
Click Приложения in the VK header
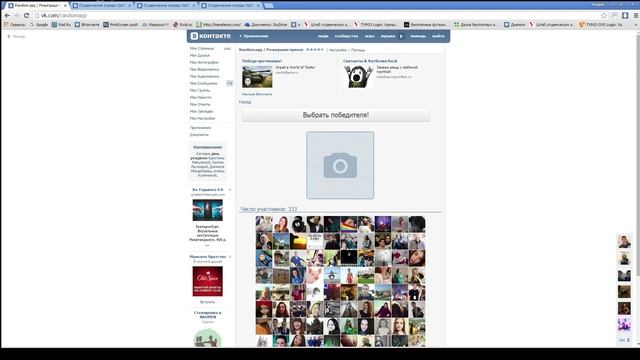(256, 36)
